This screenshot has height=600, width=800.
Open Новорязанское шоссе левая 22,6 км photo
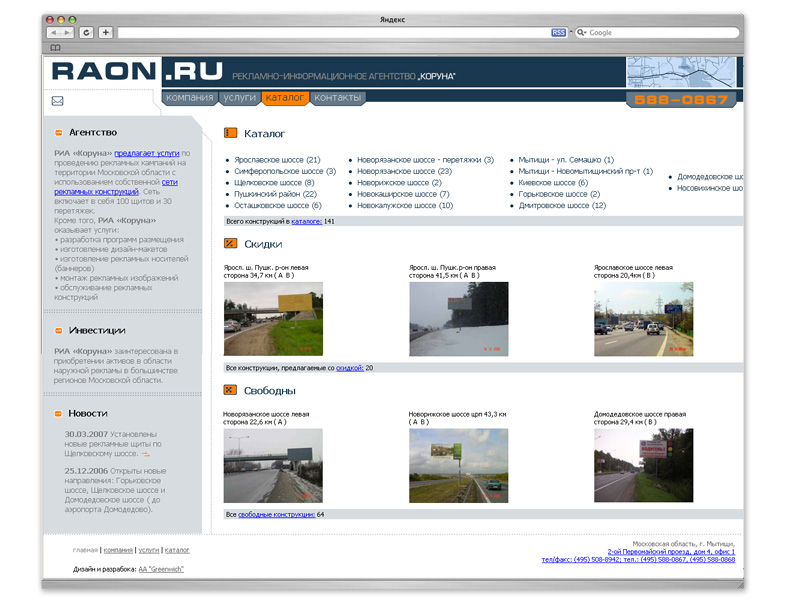(273, 465)
